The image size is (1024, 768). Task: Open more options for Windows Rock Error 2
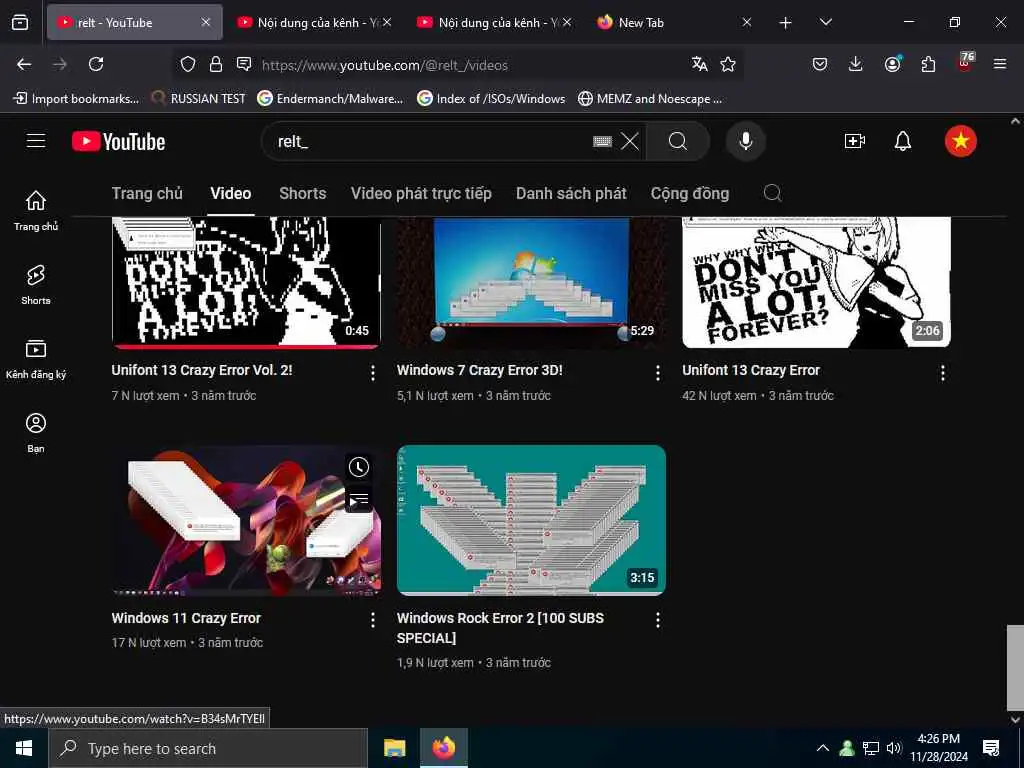(x=658, y=620)
